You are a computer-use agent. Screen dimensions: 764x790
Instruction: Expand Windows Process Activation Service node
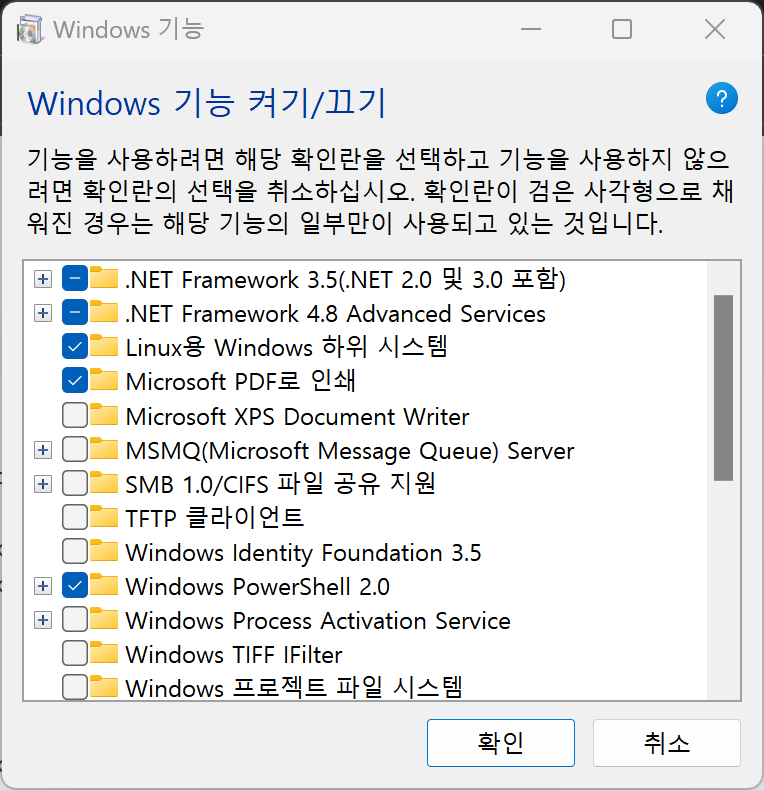[43, 620]
